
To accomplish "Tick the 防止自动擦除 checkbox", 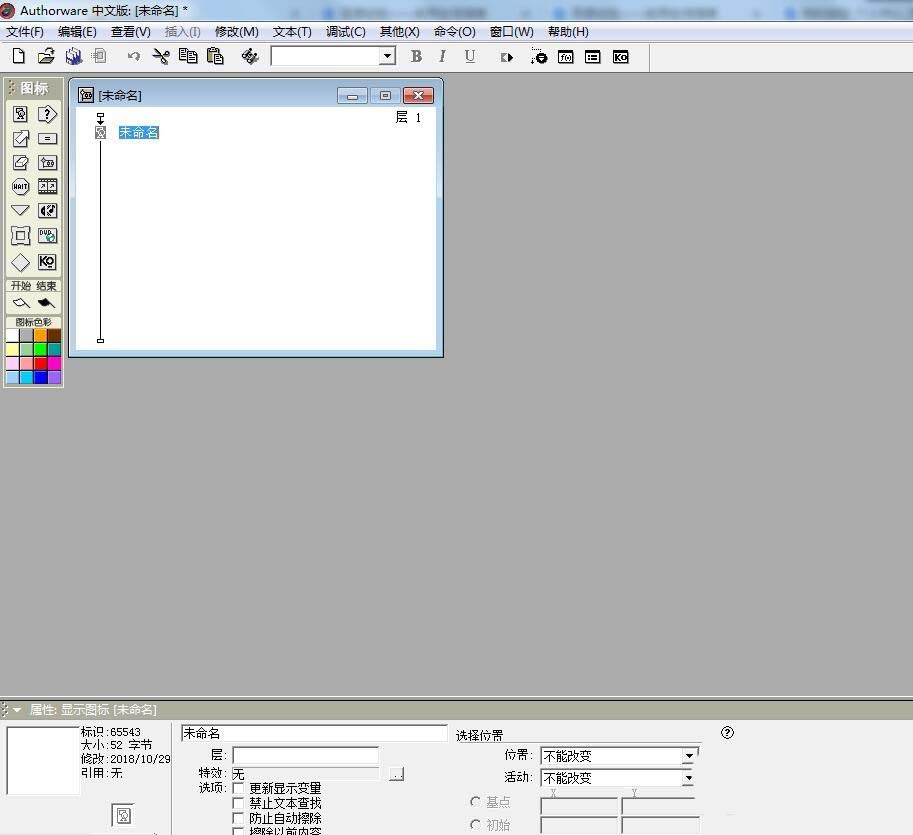I will [238, 819].
